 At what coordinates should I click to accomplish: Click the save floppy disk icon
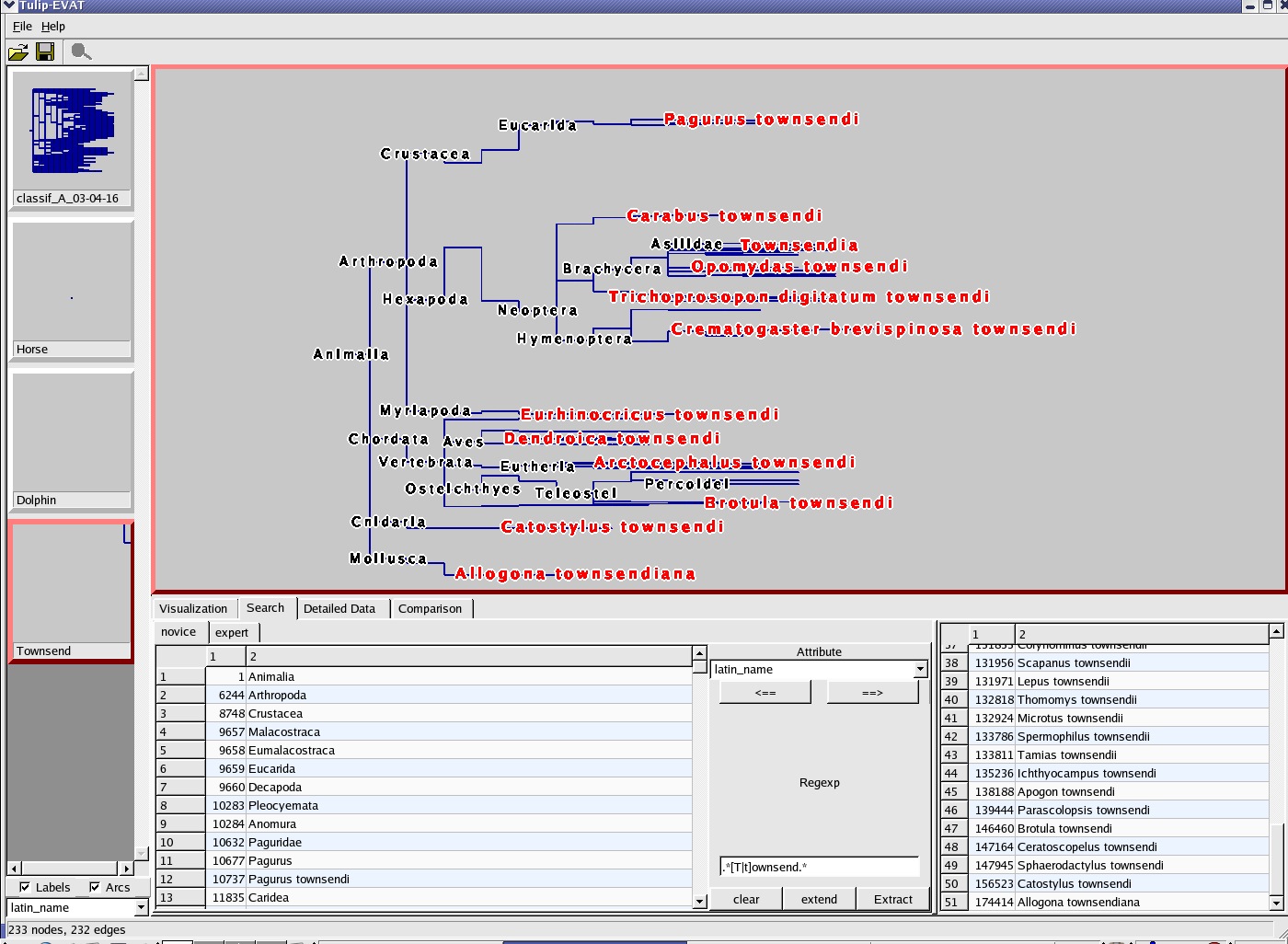45,52
